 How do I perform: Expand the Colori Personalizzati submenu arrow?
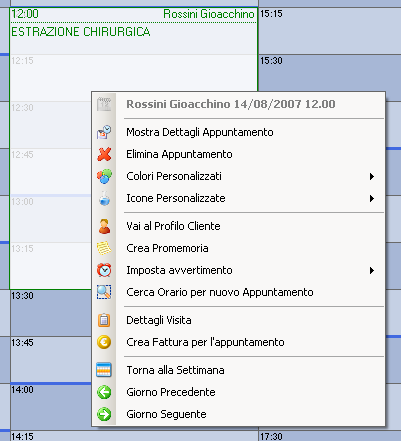click(x=372, y=176)
